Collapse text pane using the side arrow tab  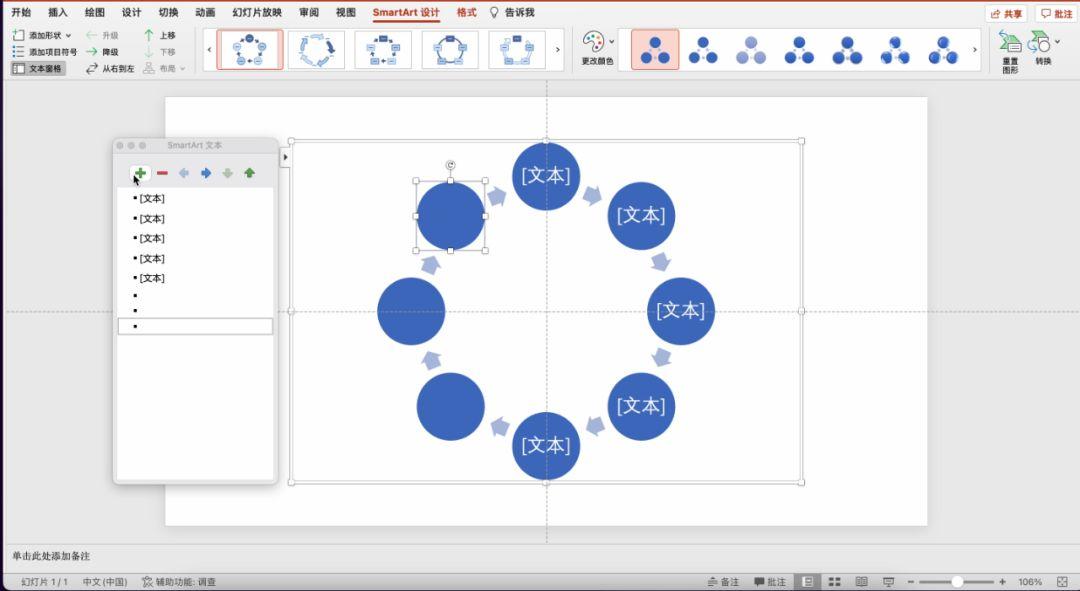pyautogui.click(x=285, y=157)
